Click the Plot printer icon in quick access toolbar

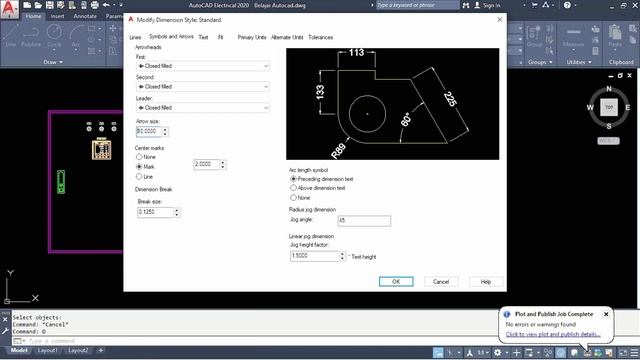[95, 5]
